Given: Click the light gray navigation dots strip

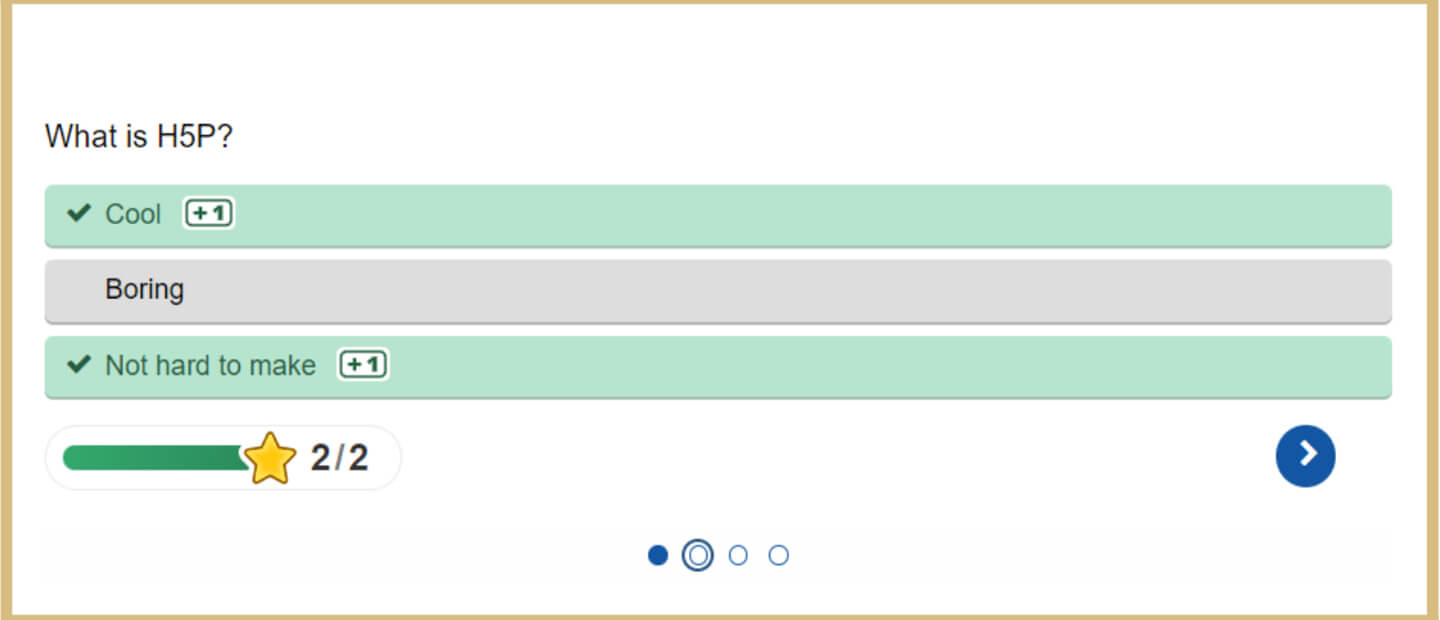Looking at the screenshot, I should 1000,556.
